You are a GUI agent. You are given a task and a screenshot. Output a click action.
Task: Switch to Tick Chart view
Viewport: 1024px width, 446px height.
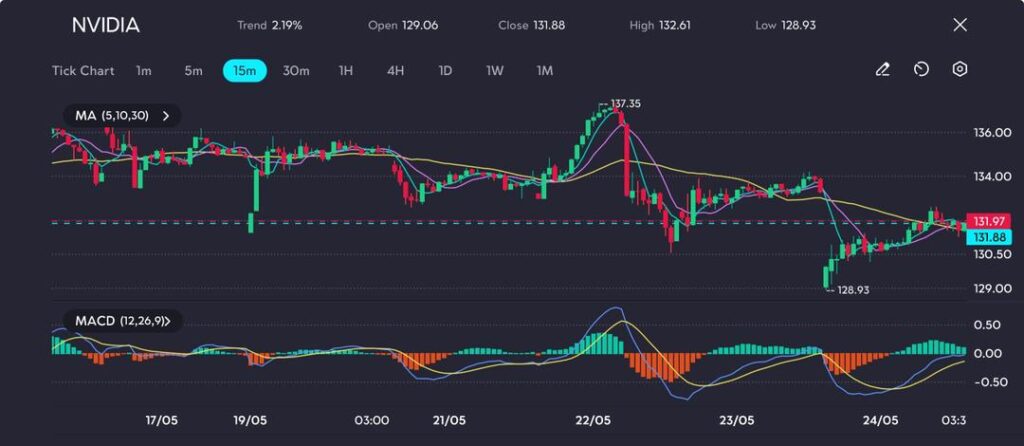(83, 71)
